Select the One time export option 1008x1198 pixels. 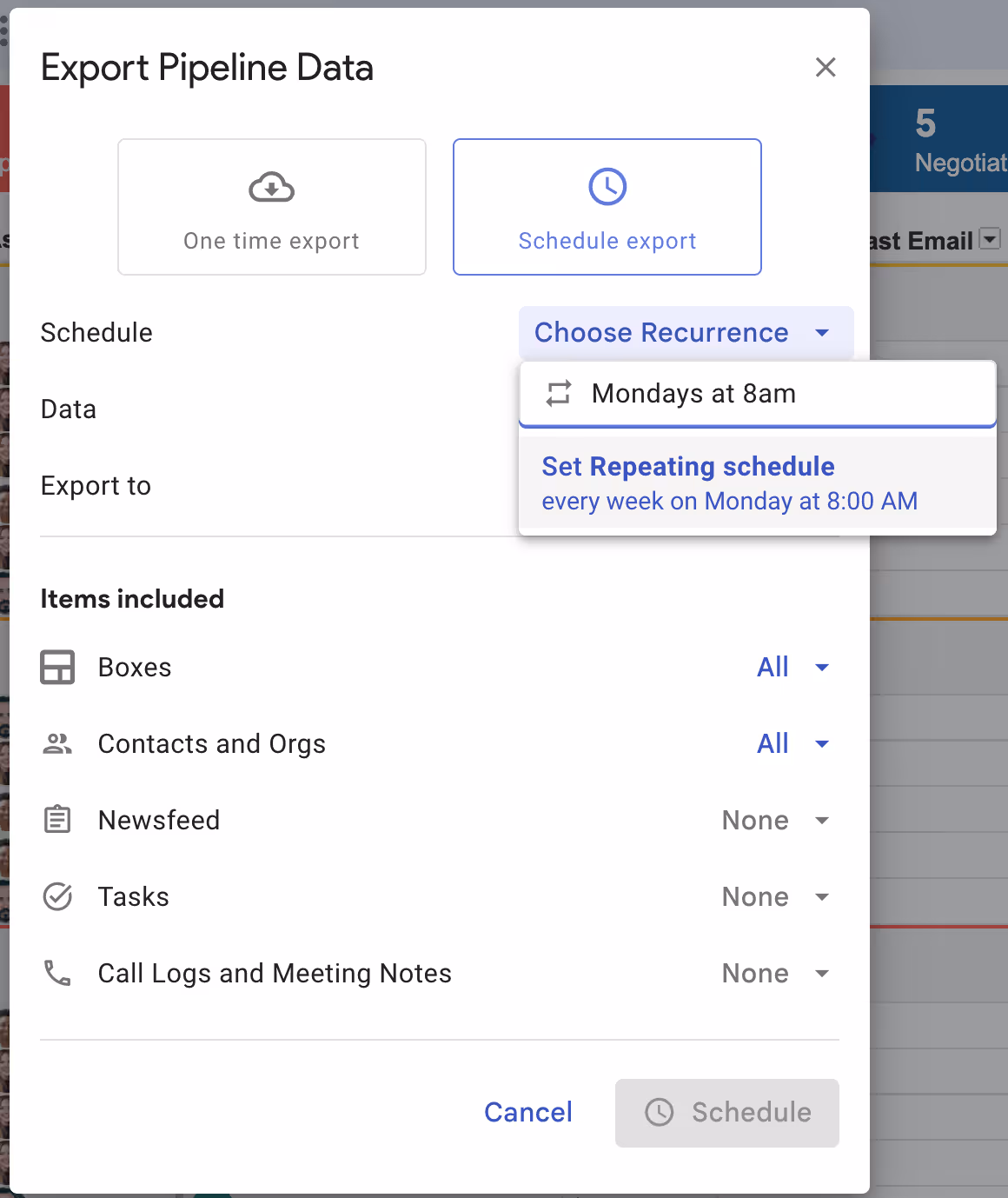click(x=272, y=207)
